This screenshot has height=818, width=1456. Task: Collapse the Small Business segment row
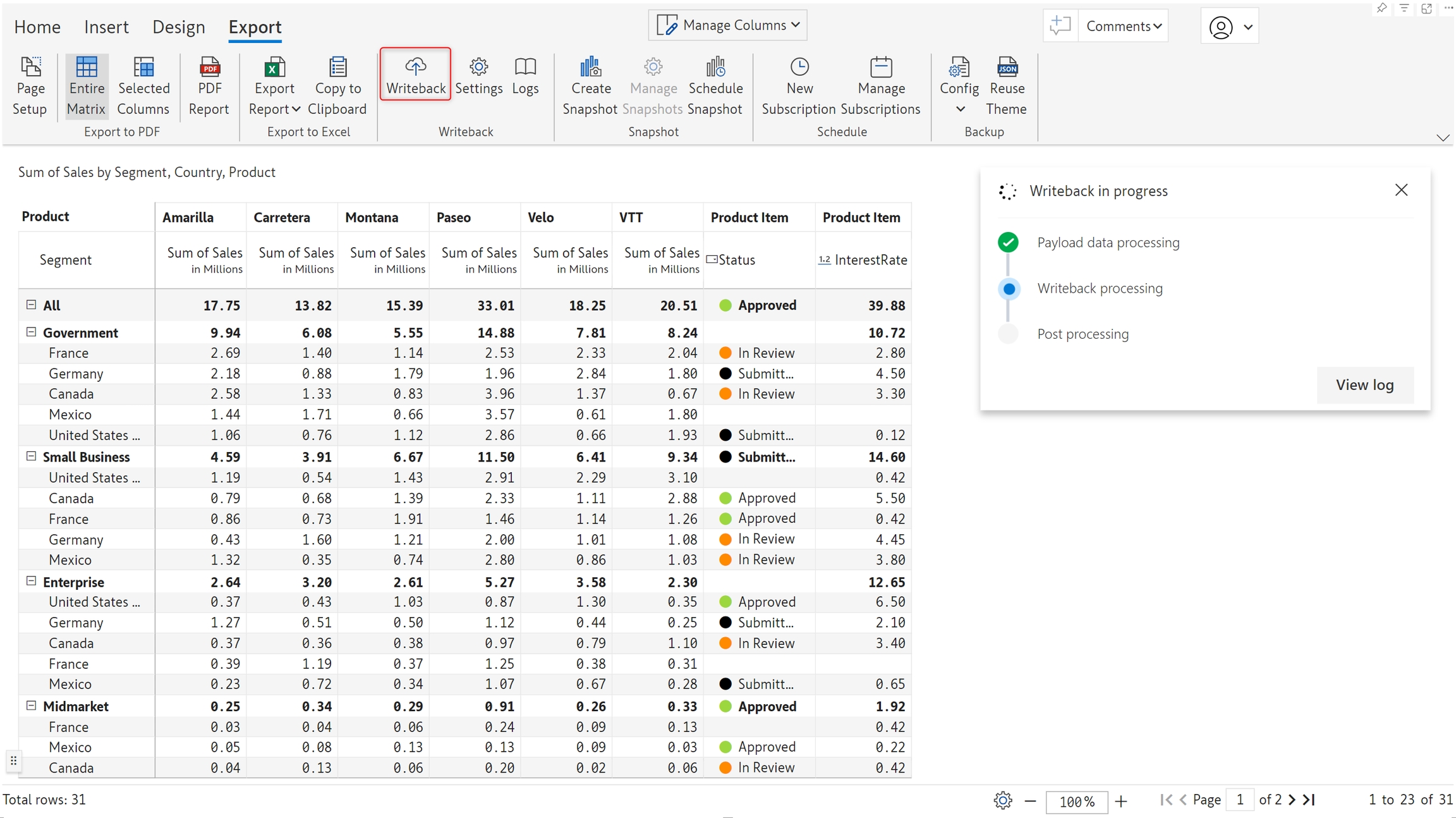(31, 456)
